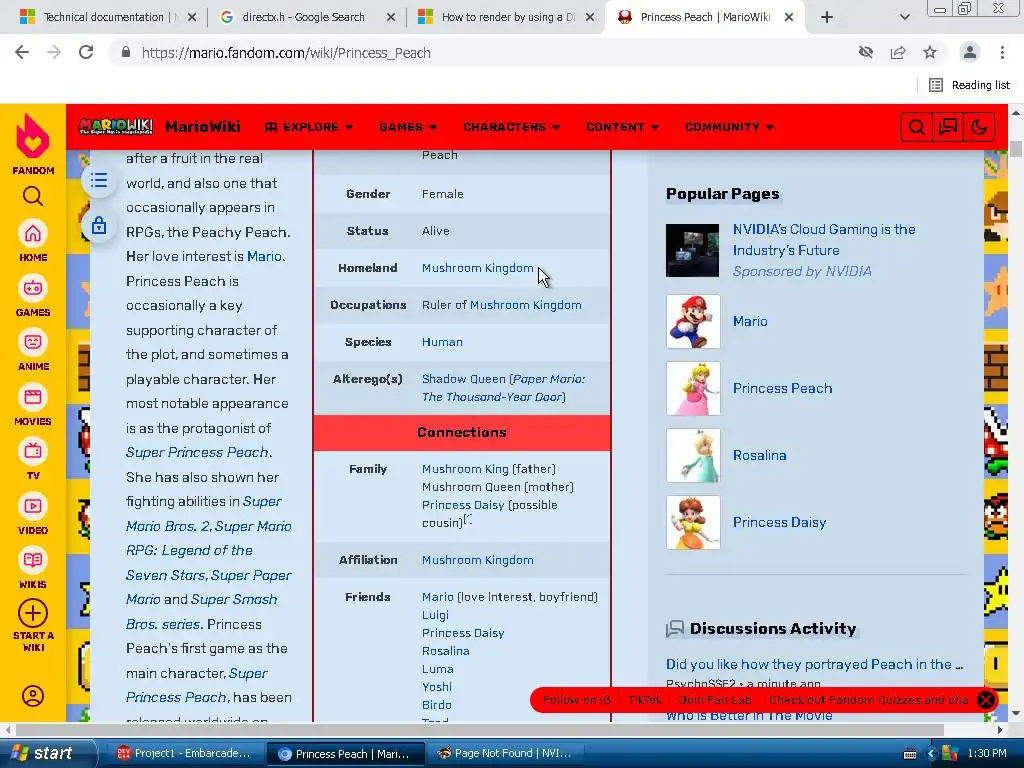Go back in browser history
This screenshot has width=1024, height=768.
[22, 52]
